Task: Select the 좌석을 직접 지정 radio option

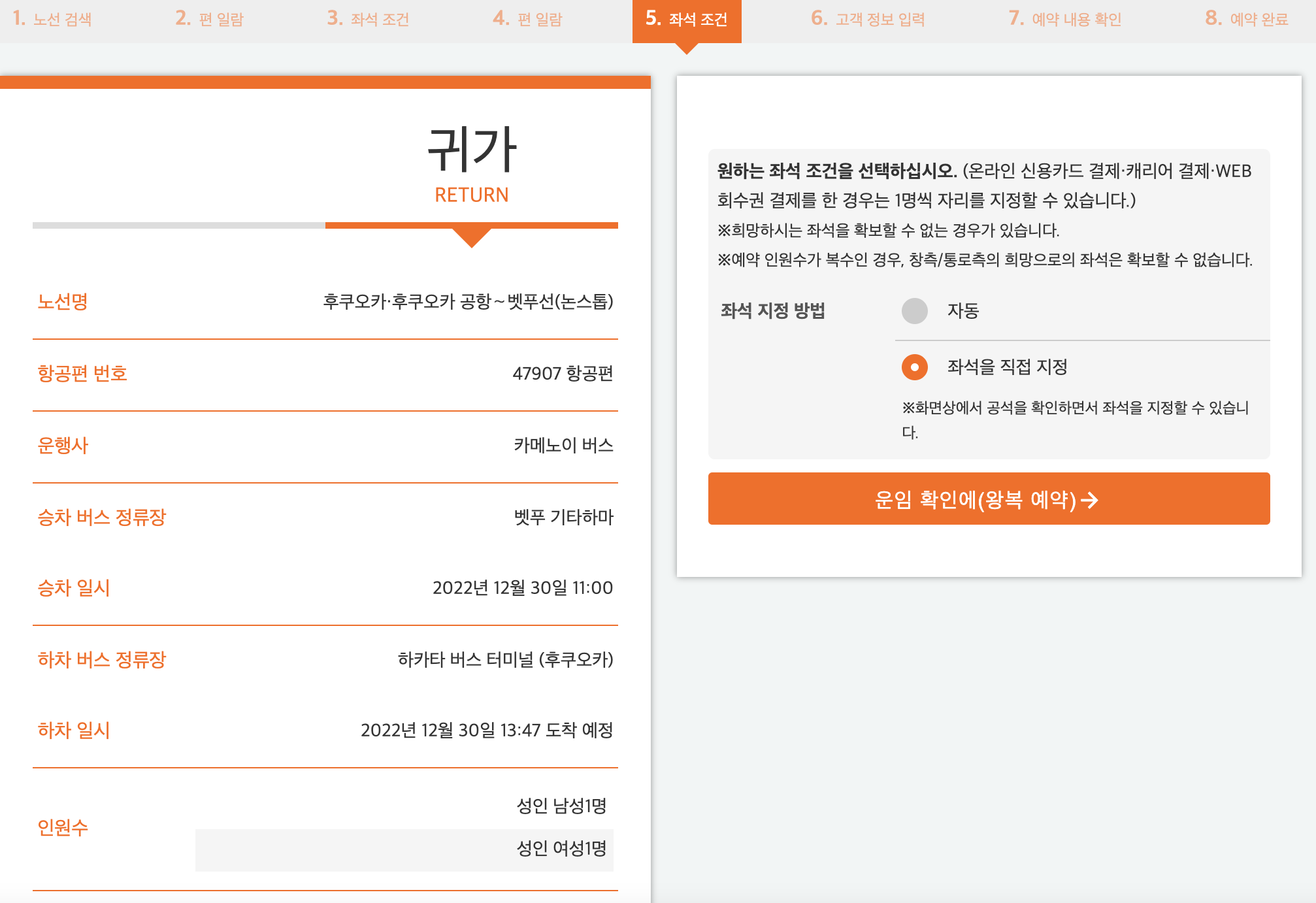Action: click(914, 367)
